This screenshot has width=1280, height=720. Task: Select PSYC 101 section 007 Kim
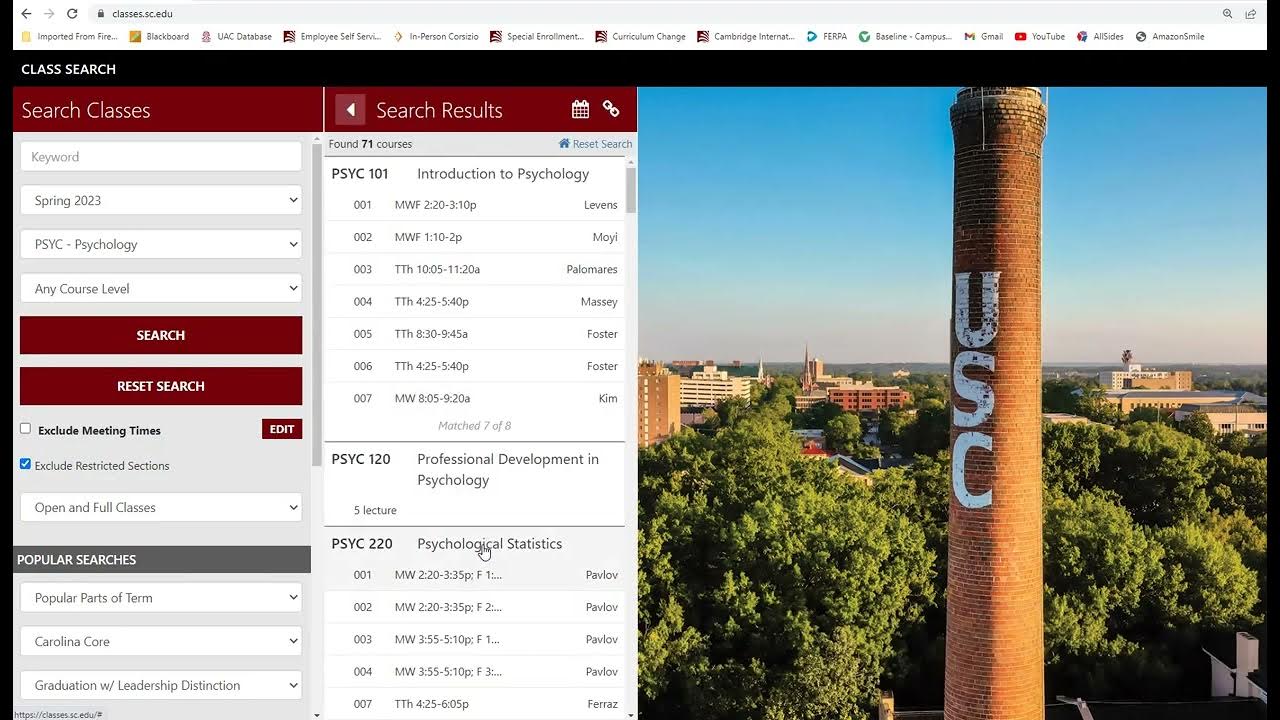(x=475, y=398)
